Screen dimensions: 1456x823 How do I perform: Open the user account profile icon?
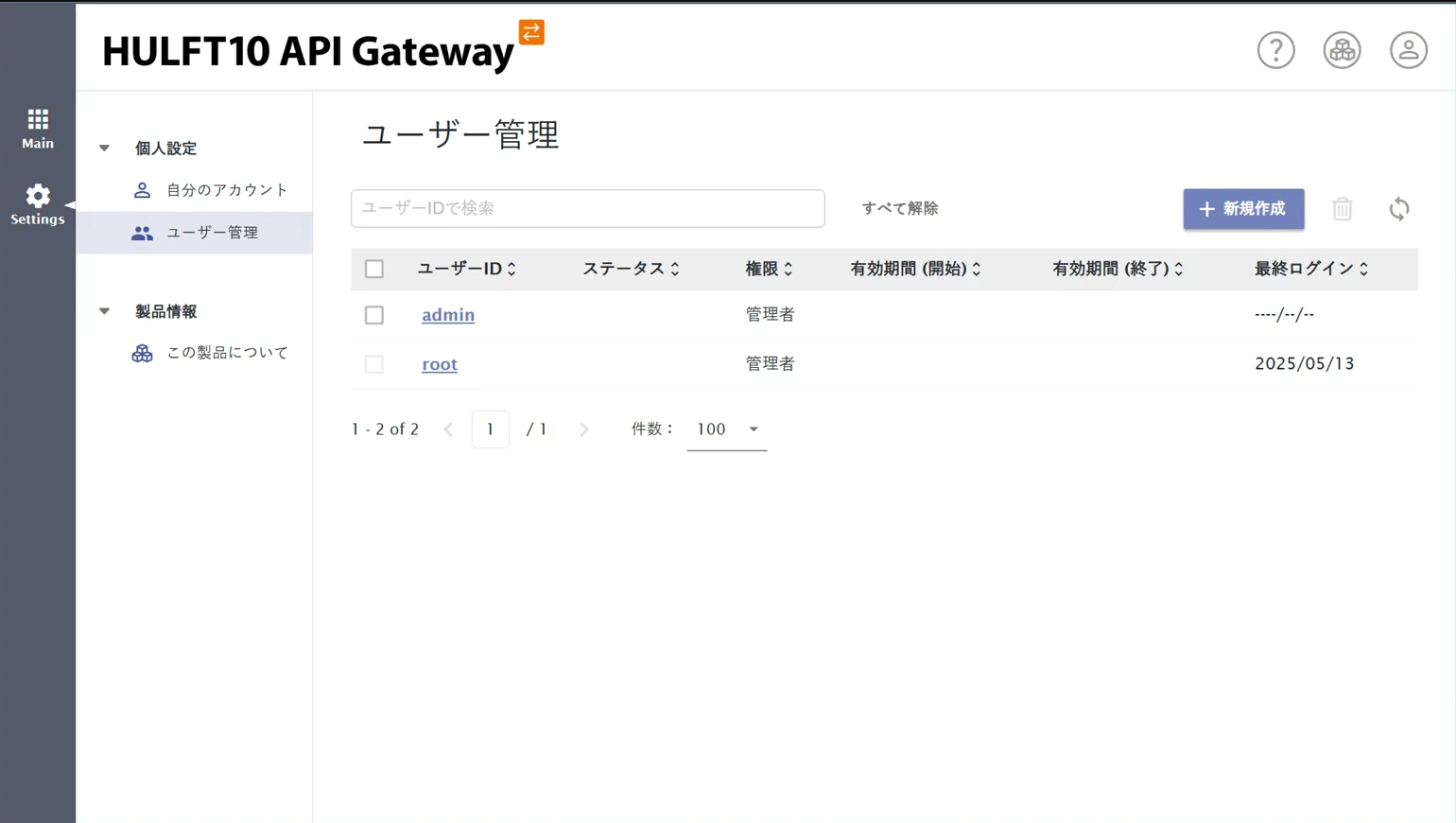click(1408, 50)
